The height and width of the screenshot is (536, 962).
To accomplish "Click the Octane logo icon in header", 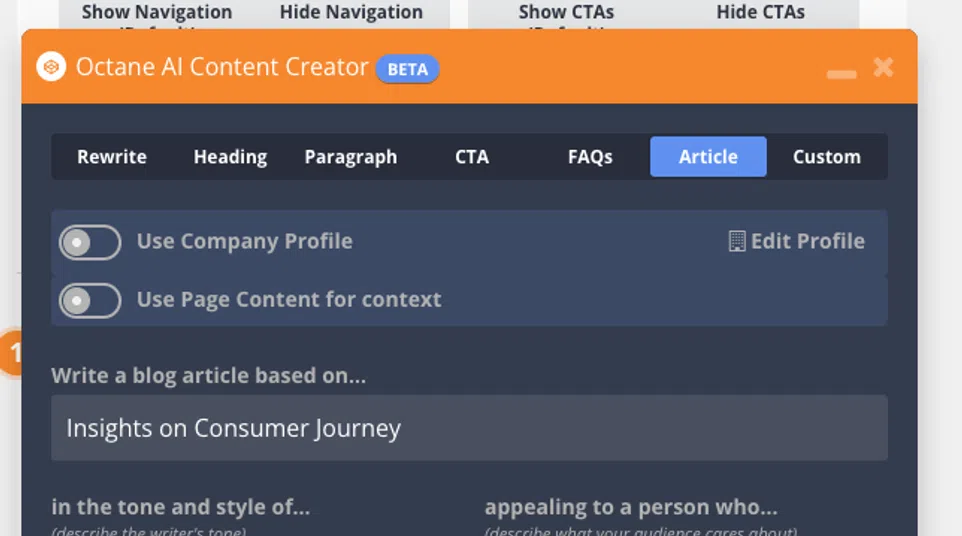I will click(51, 66).
